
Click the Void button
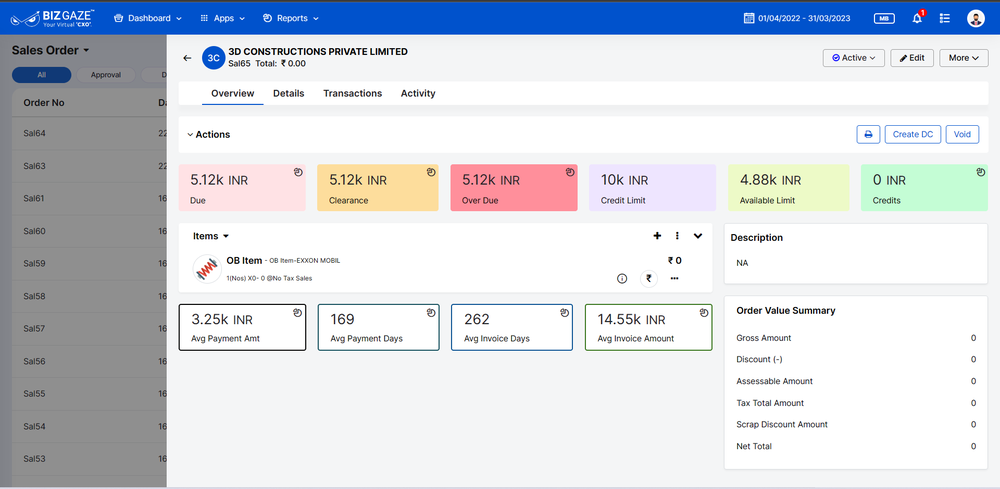tap(962, 135)
